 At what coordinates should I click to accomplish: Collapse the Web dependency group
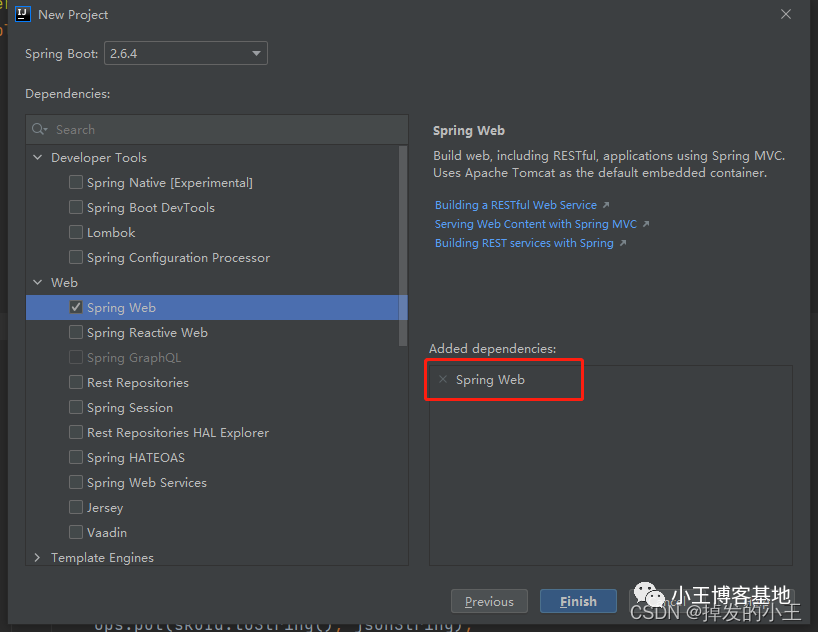38,282
